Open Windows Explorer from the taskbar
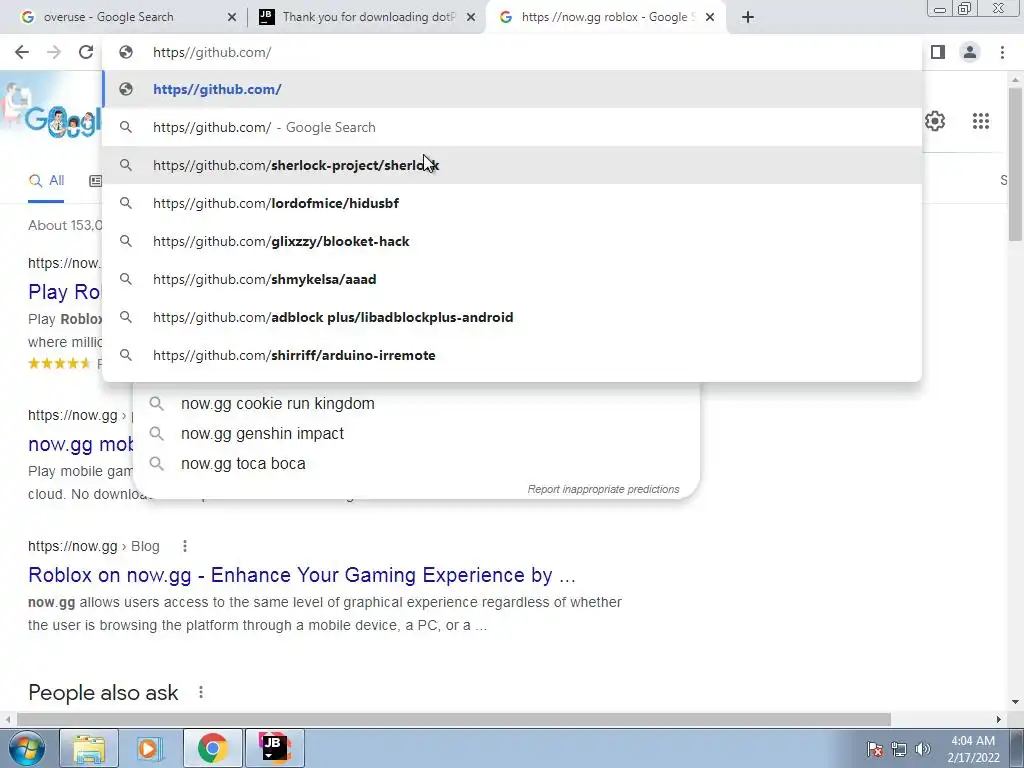Image resolution: width=1024 pixels, height=768 pixels. tap(89, 748)
